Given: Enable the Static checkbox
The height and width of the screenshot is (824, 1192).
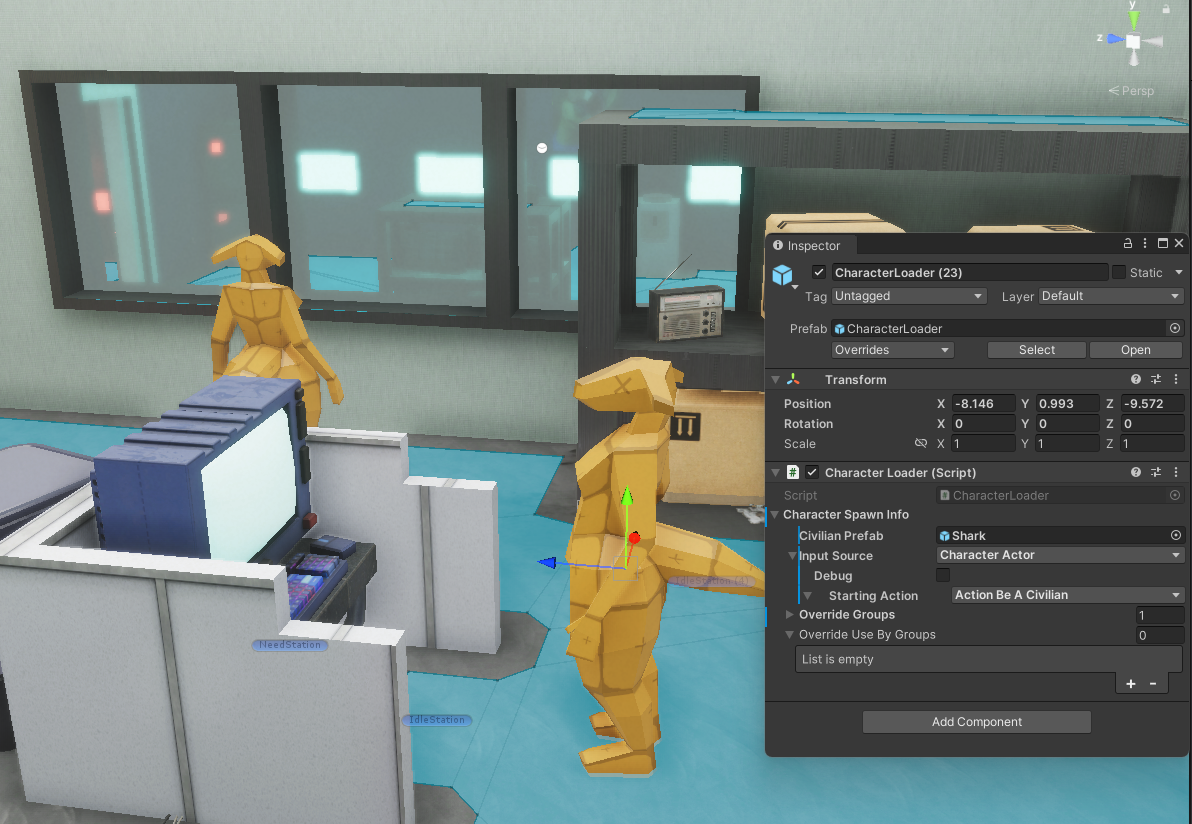Looking at the screenshot, I should [x=1119, y=273].
